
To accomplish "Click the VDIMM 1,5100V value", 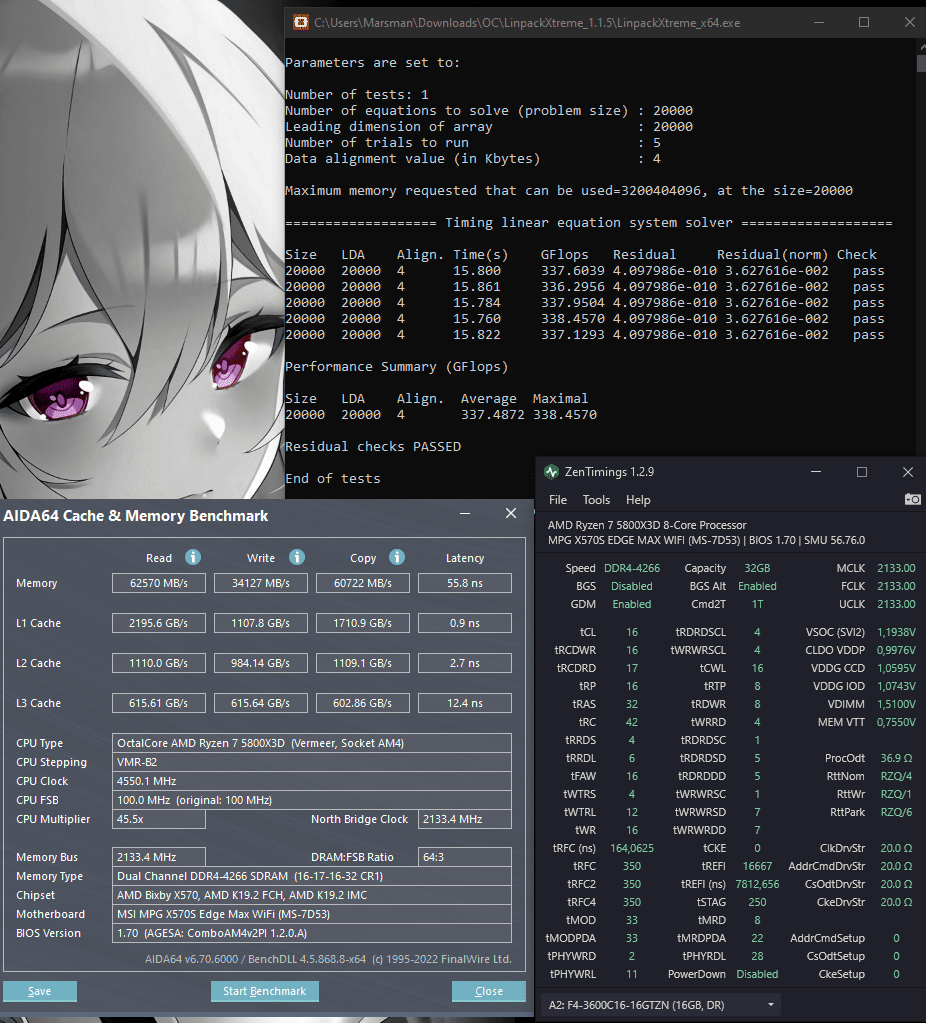I will (896, 704).
